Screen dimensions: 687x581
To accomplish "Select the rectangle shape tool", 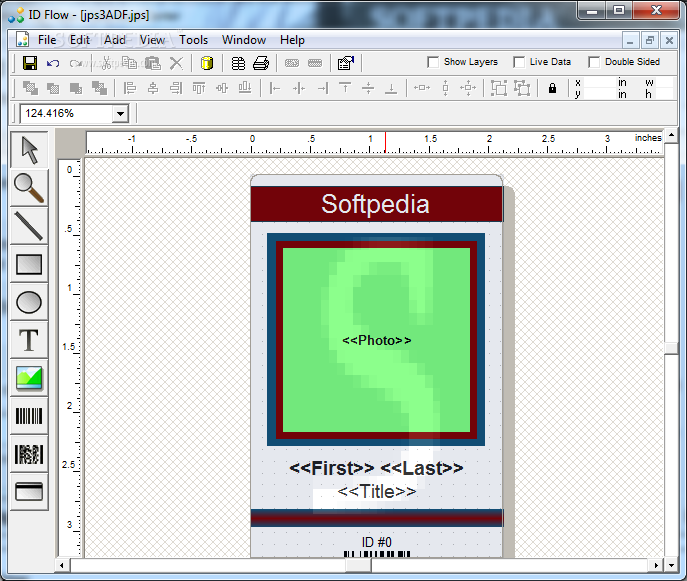I will point(29,264).
